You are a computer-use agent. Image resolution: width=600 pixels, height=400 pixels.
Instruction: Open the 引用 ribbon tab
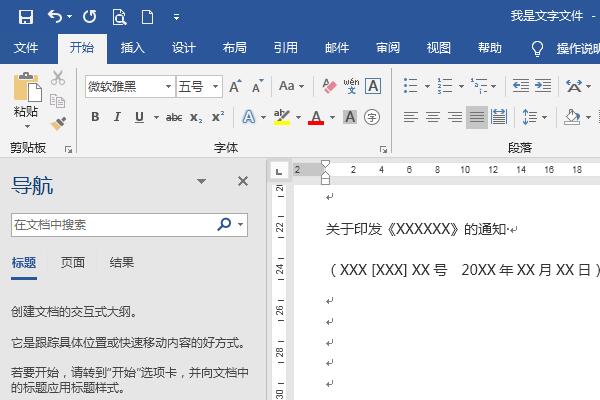[x=285, y=48]
